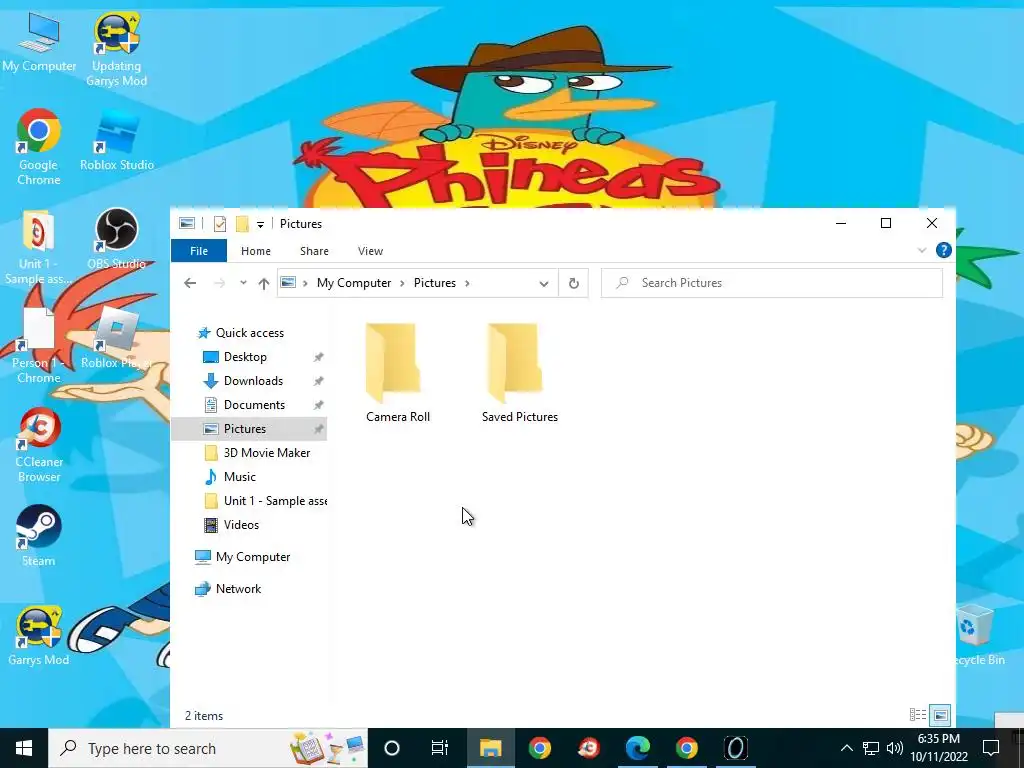
Task: Go up one folder level
Action: [x=263, y=283]
